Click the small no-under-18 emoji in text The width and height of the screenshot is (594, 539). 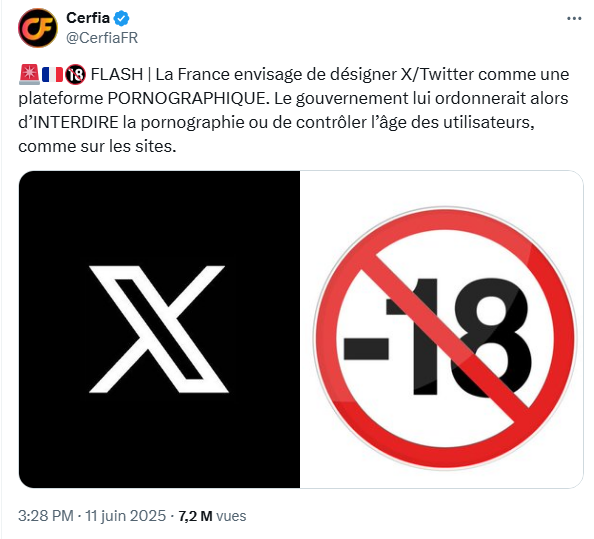[x=75, y=74]
